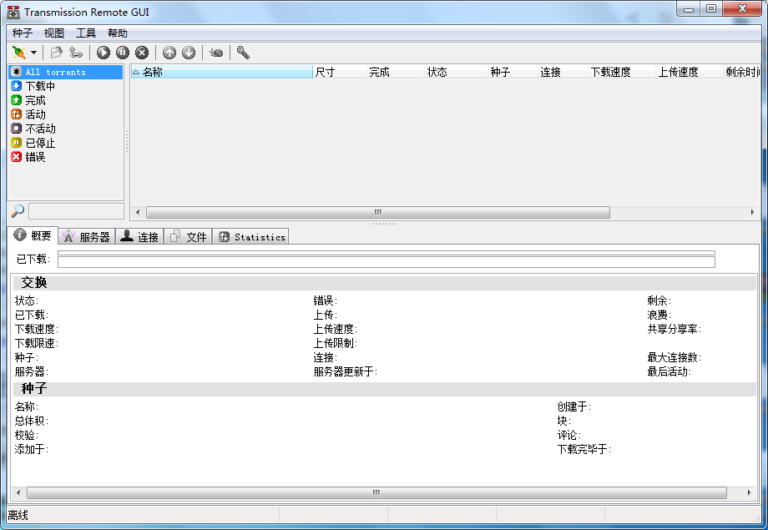This screenshot has height=530, width=768.
Task: Open the 种子 menu
Action: [22, 33]
